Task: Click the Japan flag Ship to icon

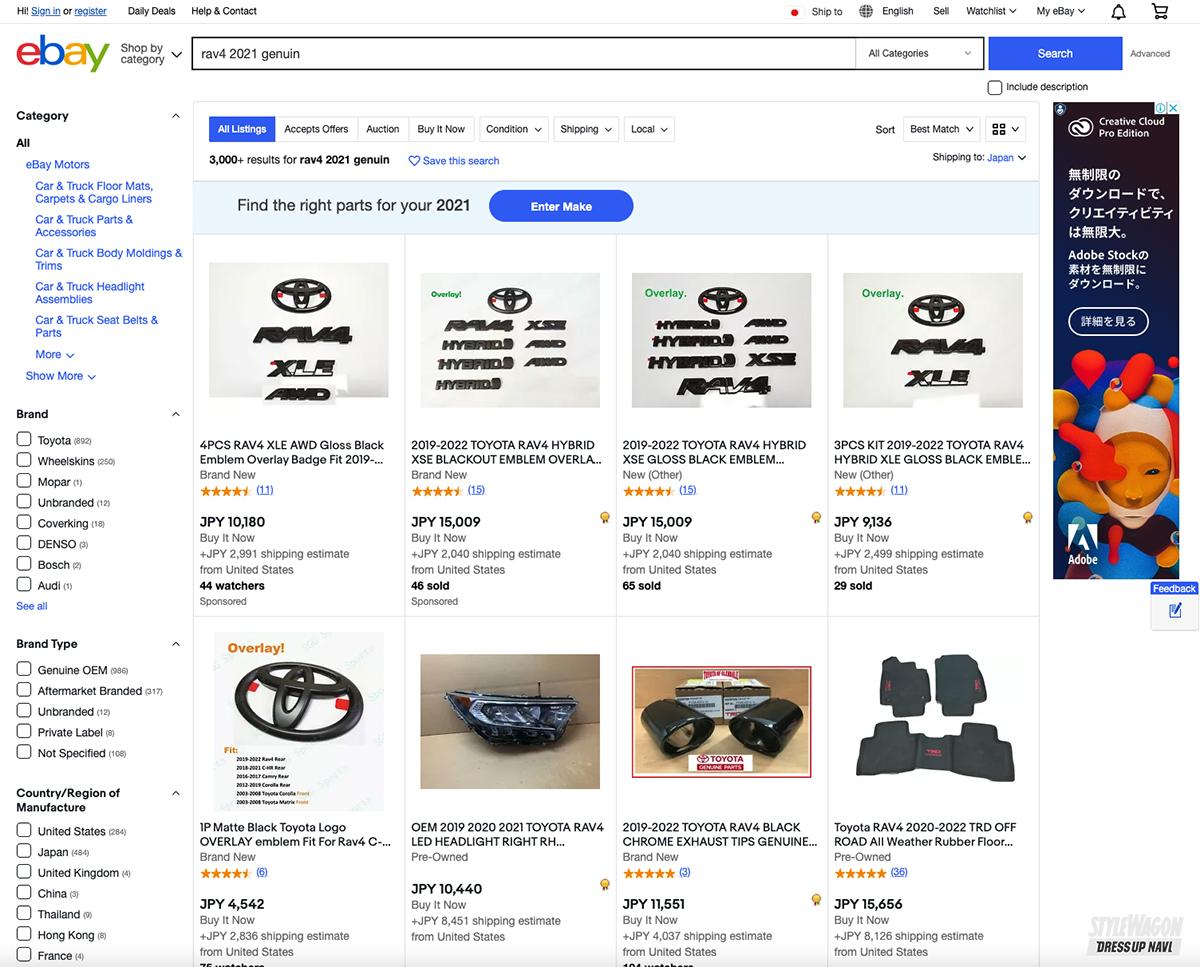Action: click(795, 12)
